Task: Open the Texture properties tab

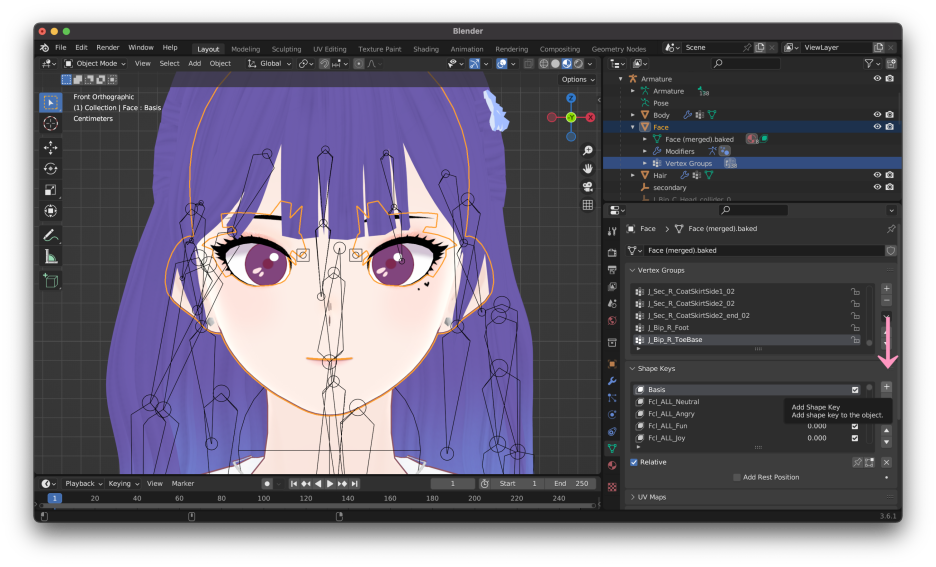Action: 612,487
